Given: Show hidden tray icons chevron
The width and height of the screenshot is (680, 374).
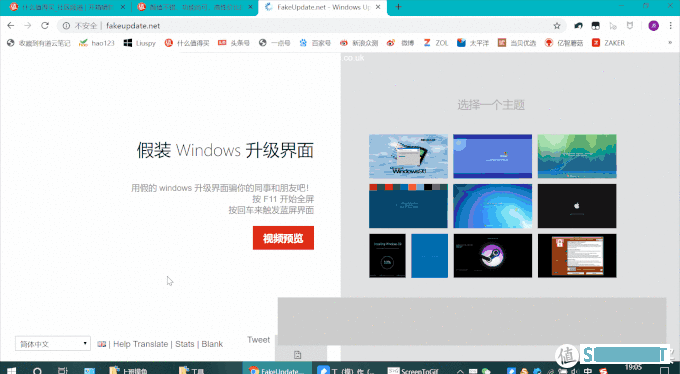Looking at the screenshot, I should (460, 371).
